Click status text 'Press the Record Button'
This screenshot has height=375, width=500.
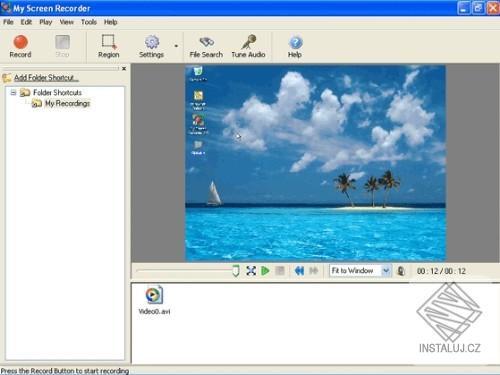tap(65, 371)
